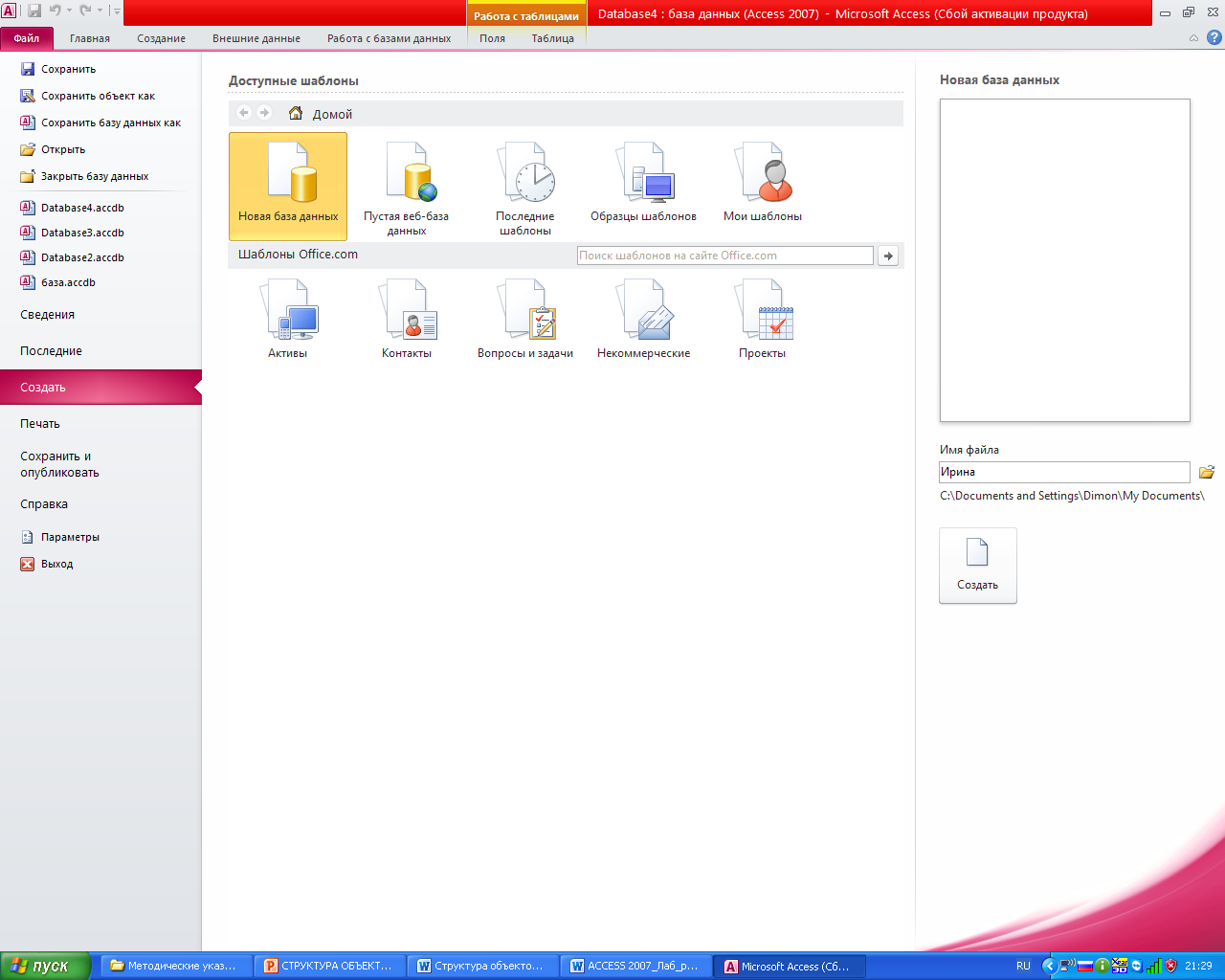Click the Office.com template search field
The height and width of the screenshot is (980, 1225).
point(725,256)
